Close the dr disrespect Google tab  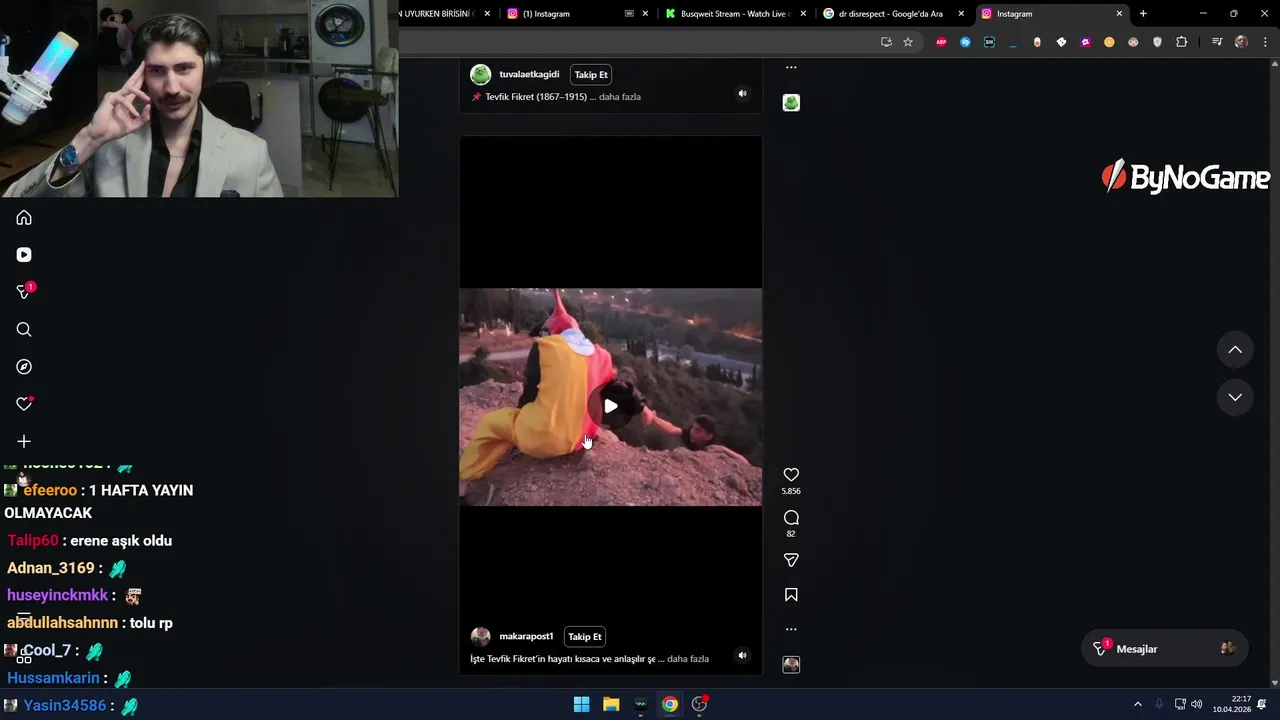pos(962,14)
